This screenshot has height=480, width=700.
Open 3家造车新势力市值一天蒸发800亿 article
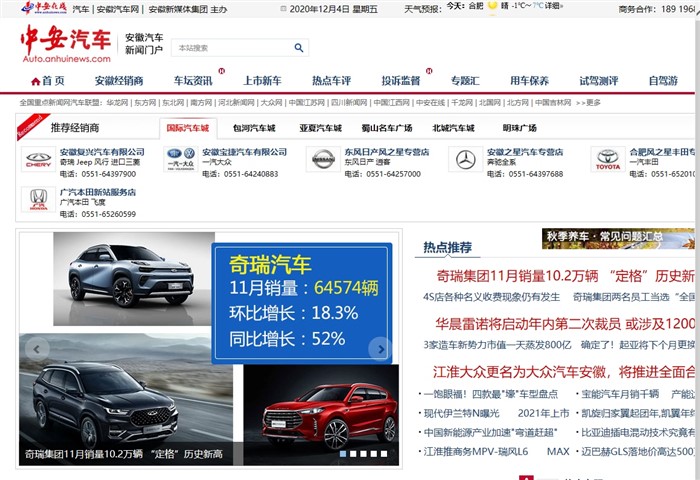pyautogui.click(x=497, y=345)
